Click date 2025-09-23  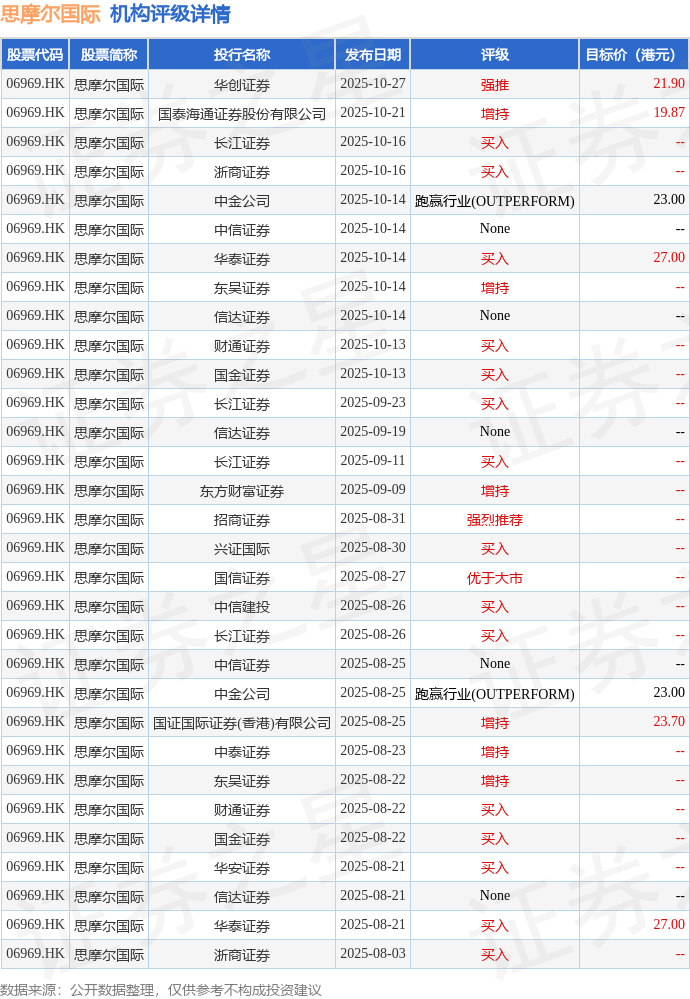click(373, 403)
